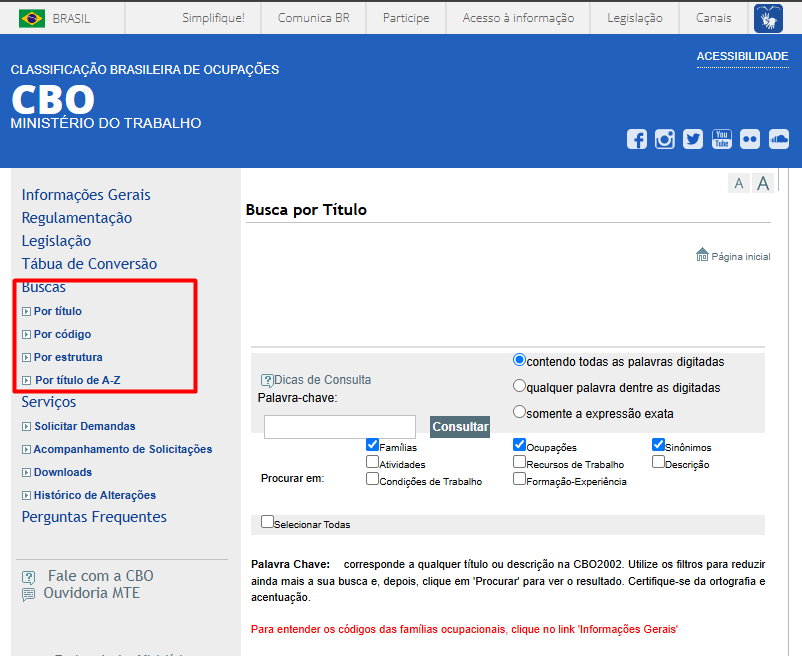Check the Recursos de Trabalho checkbox

[519, 462]
